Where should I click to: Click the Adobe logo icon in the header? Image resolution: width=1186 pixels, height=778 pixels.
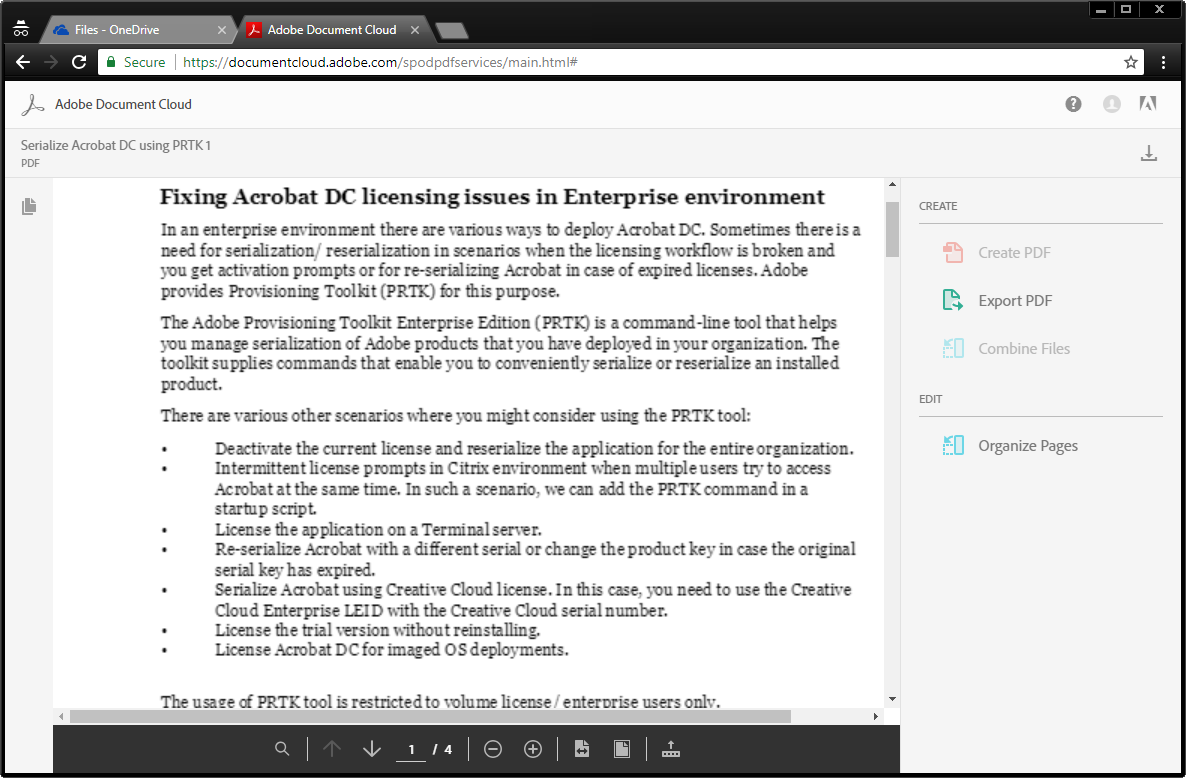click(x=1147, y=104)
